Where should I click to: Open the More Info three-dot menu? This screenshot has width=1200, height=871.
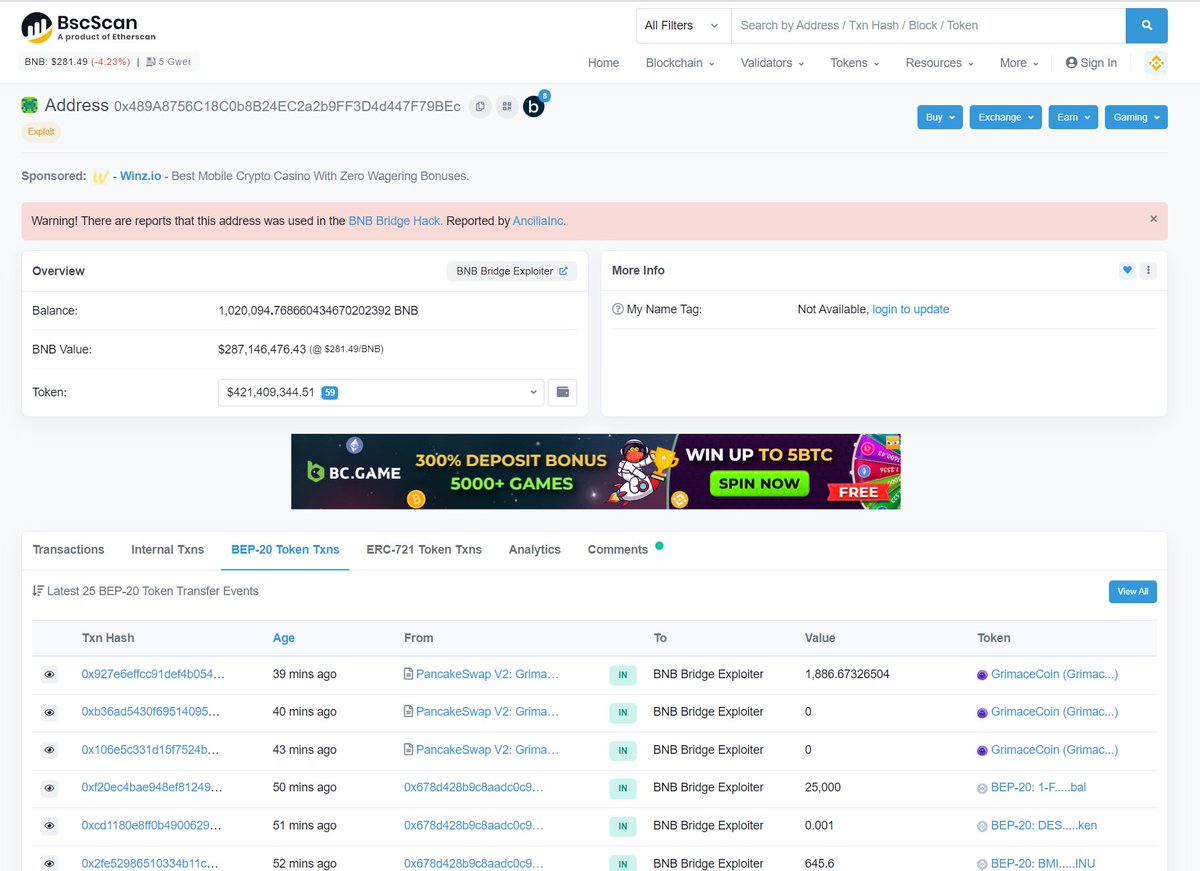point(1148,270)
